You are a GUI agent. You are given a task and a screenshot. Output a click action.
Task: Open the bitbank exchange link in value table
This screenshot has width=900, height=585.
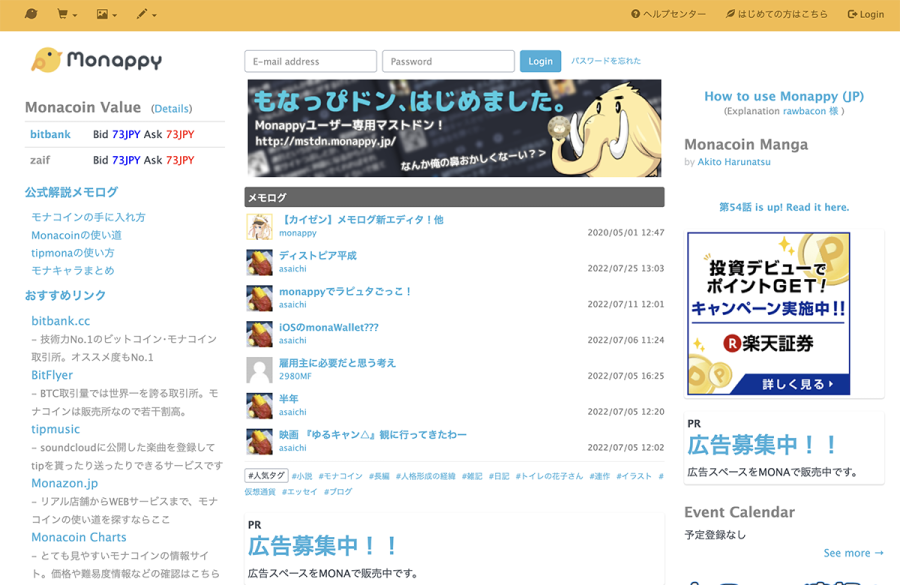coord(50,134)
